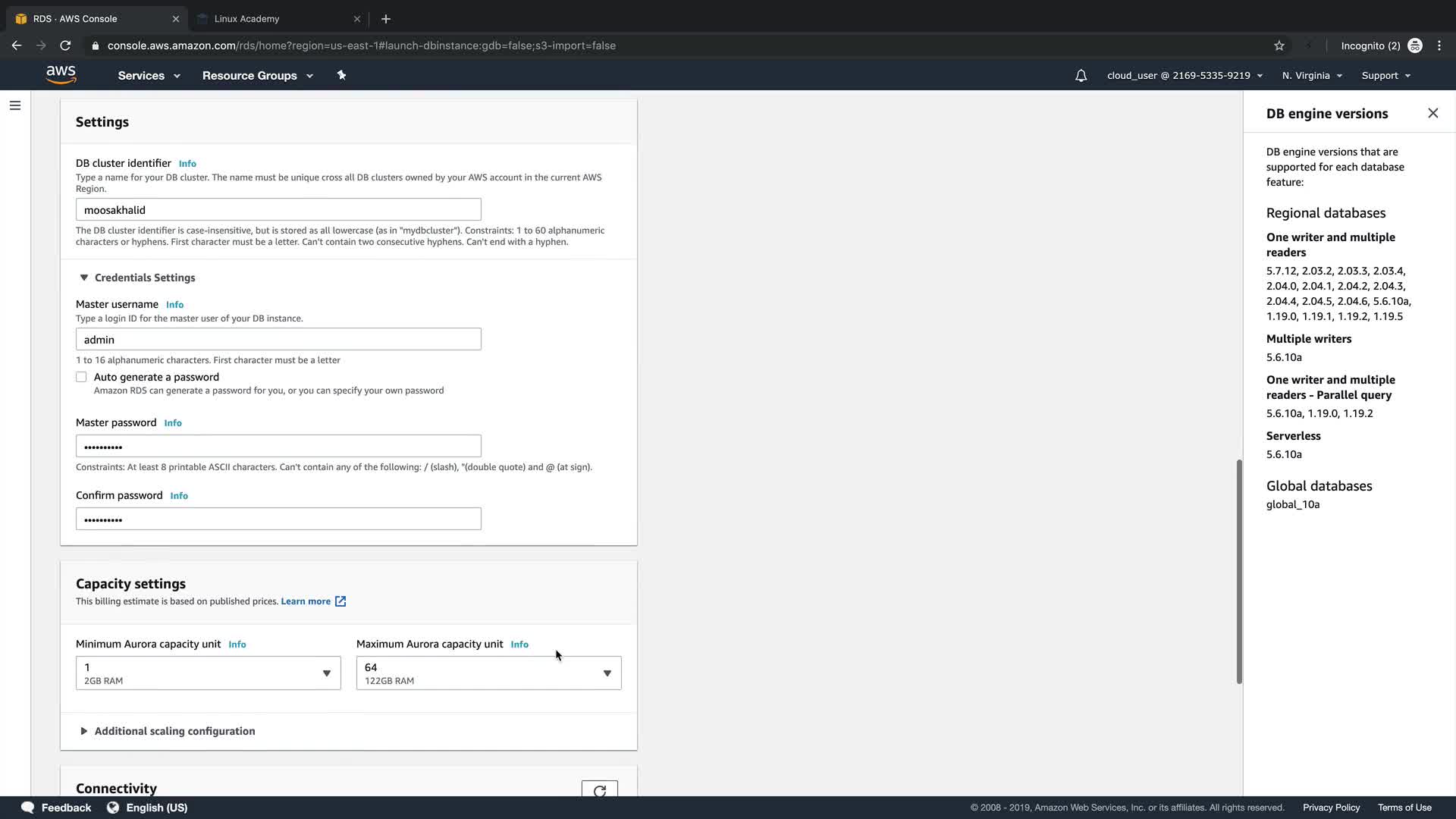Click the Connectivity refresh icon button

pos(599,790)
